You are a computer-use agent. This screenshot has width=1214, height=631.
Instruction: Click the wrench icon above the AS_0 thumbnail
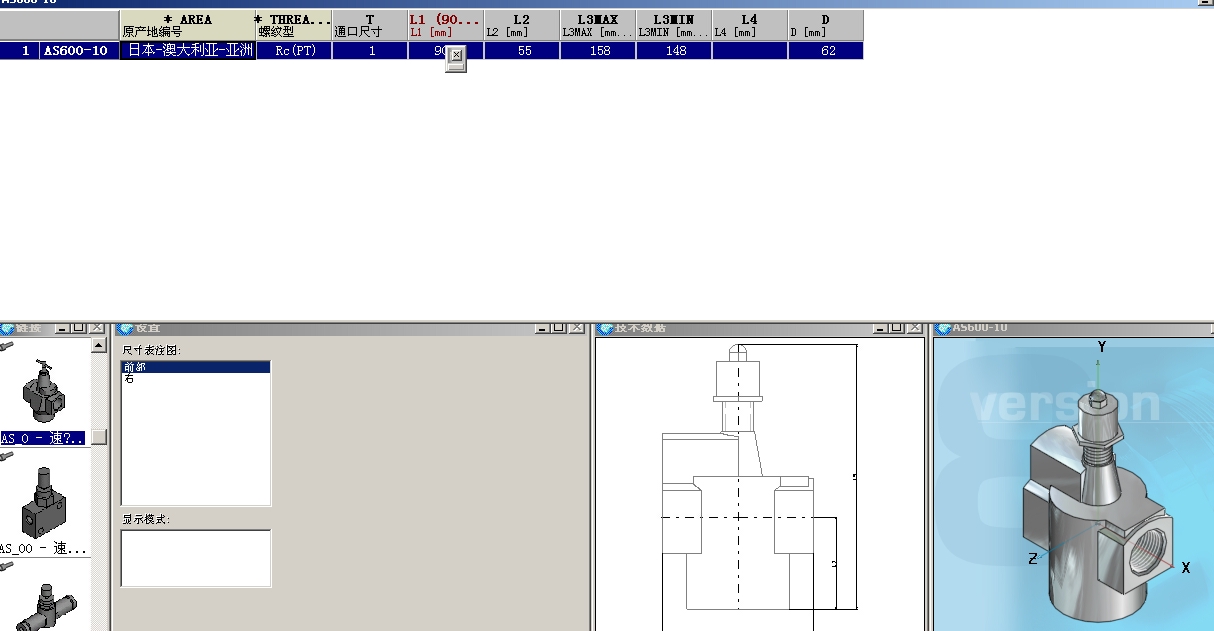(6, 345)
